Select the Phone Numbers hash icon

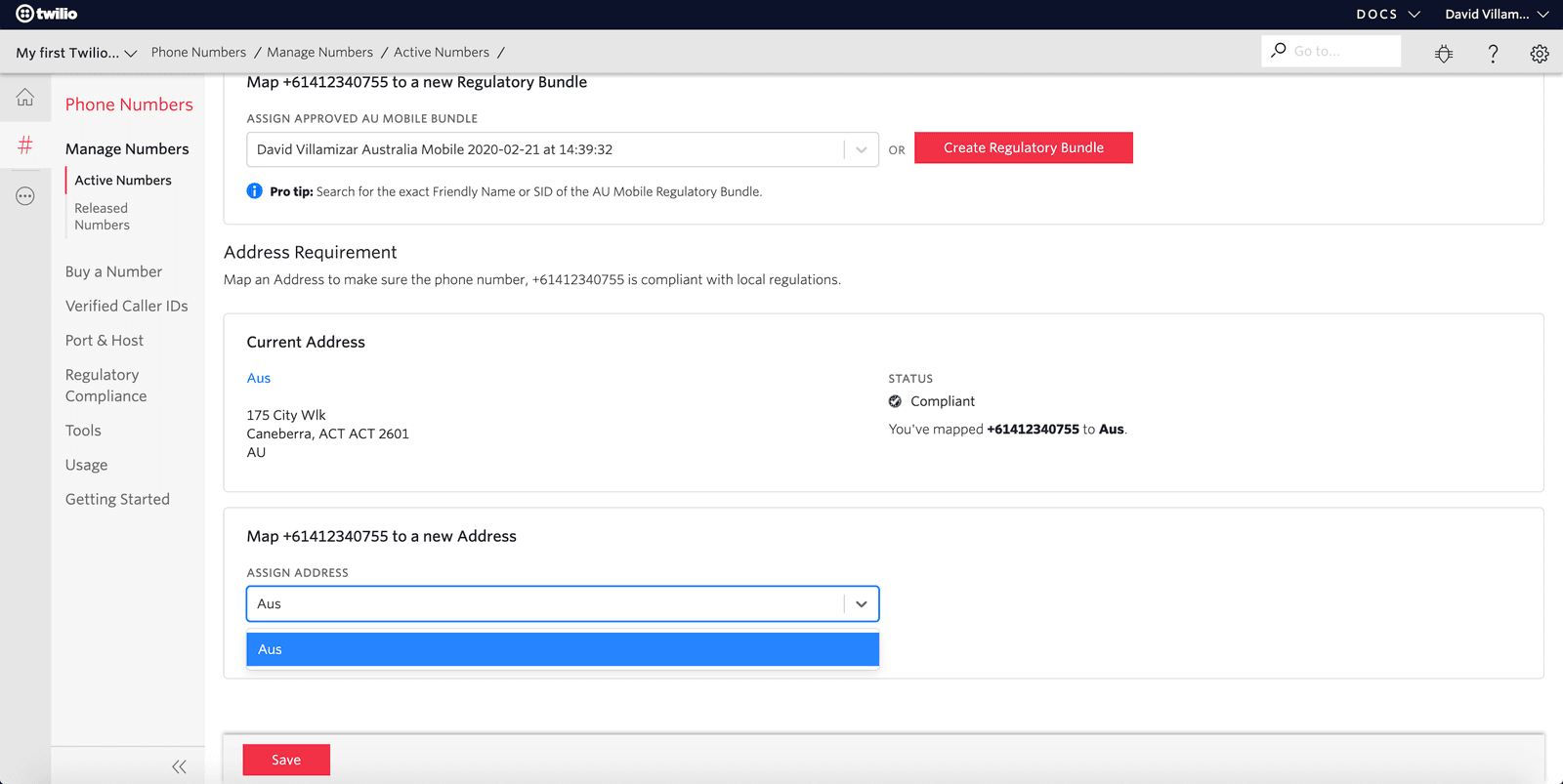pos(25,145)
